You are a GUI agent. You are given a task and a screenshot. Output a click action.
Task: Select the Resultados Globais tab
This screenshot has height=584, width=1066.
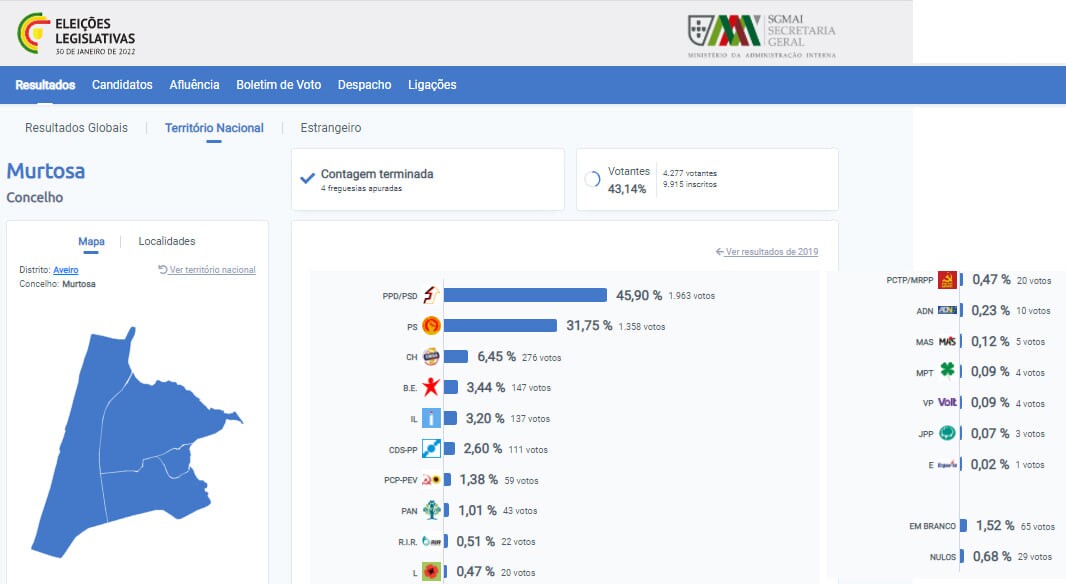tap(76, 128)
